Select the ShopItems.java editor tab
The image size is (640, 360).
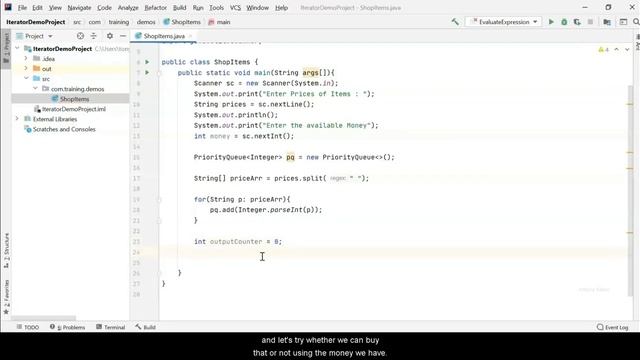click(163, 36)
